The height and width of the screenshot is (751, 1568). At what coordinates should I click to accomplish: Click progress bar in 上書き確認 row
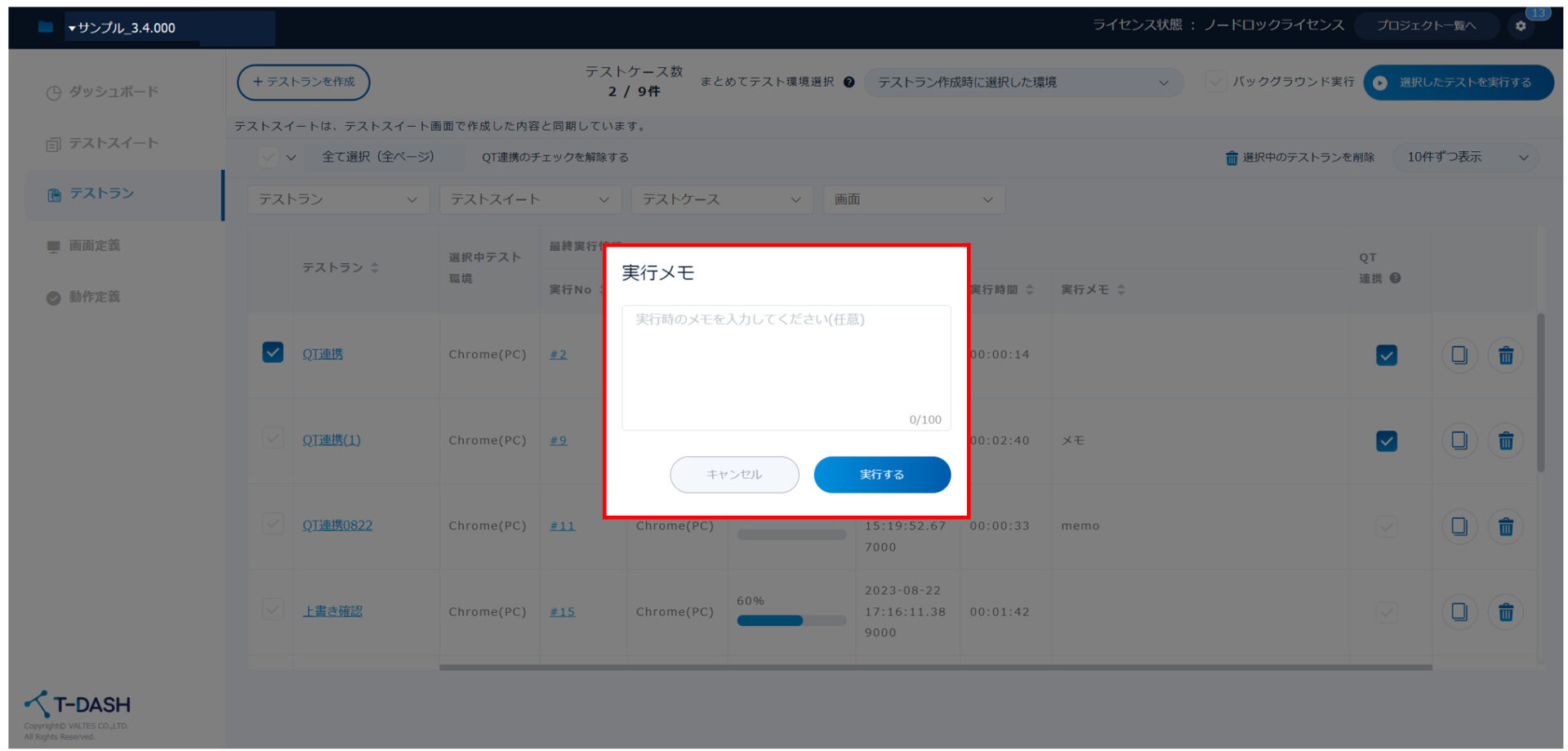(x=791, y=620)
